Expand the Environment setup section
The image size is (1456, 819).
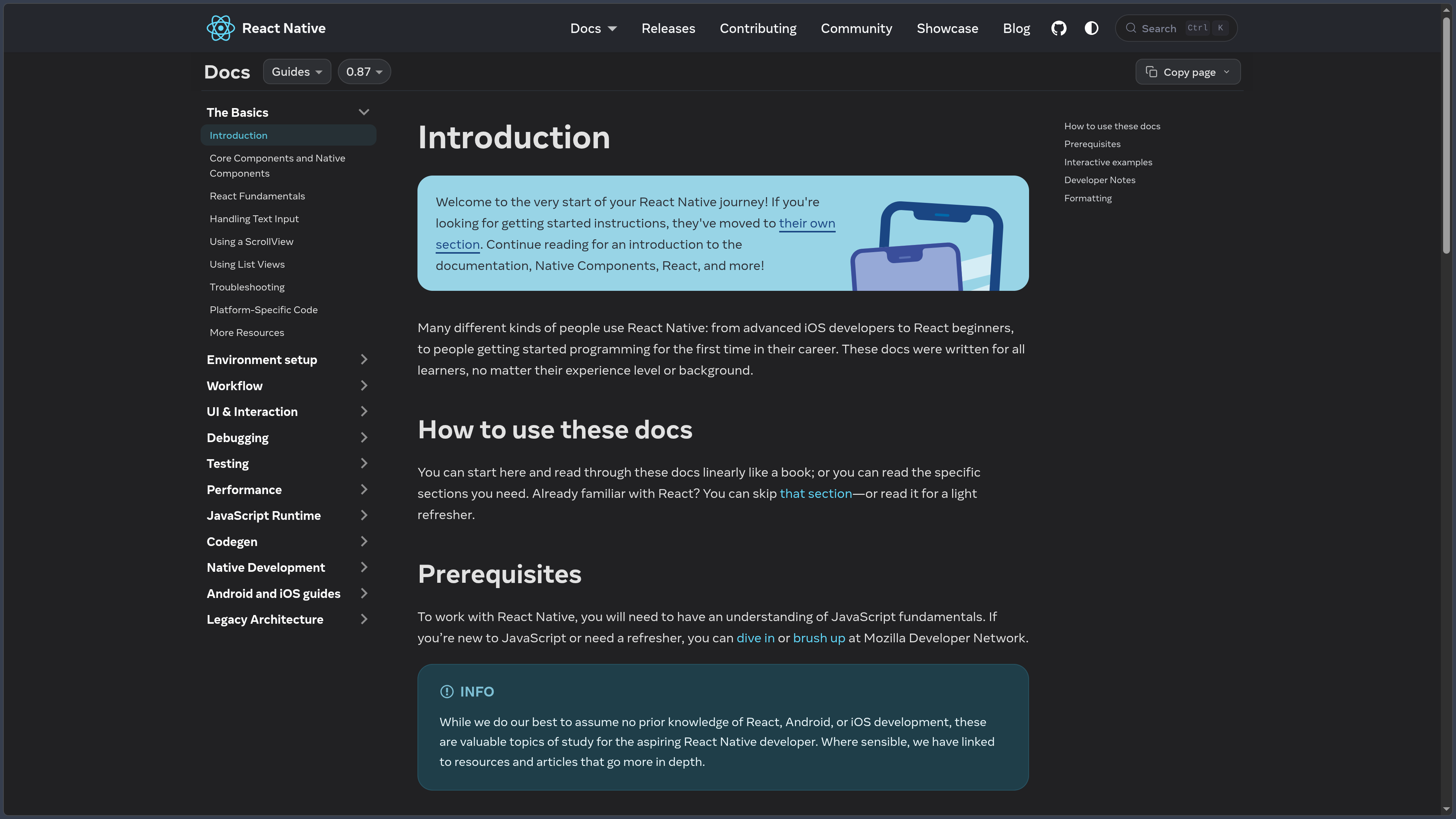(364, 359)
